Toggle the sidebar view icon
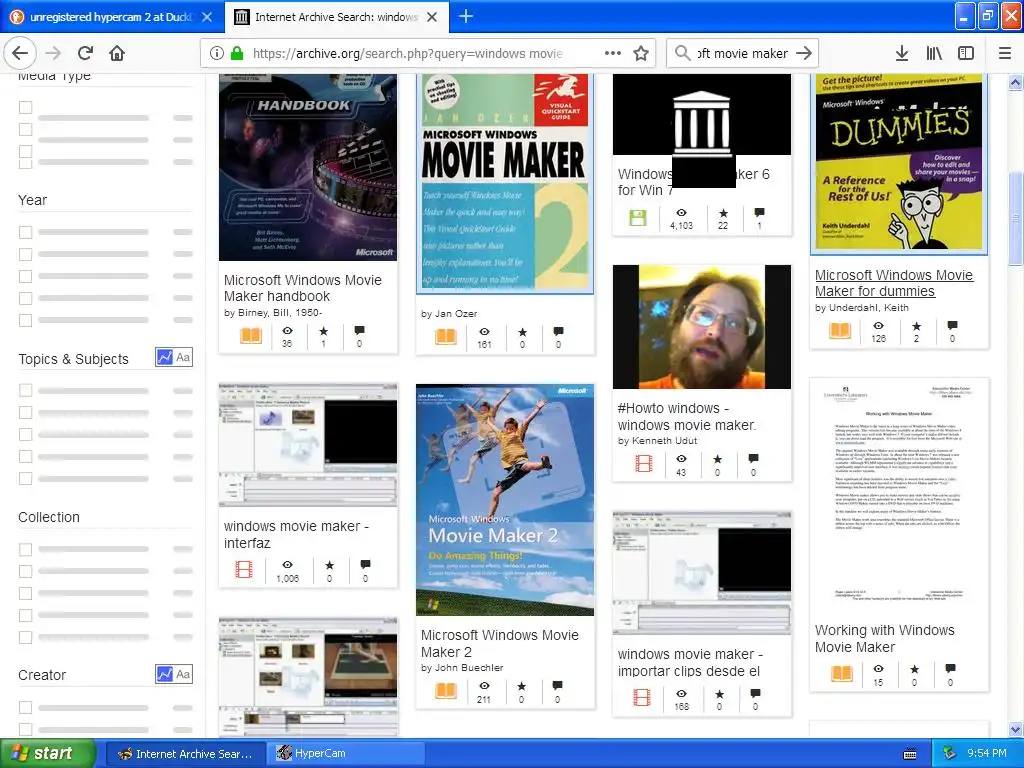Screen dimensions: 1024x768 966,54
